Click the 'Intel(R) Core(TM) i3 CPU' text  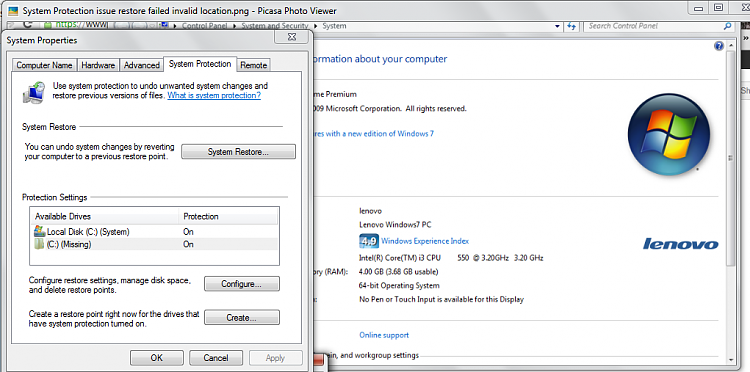click(399, 258)
